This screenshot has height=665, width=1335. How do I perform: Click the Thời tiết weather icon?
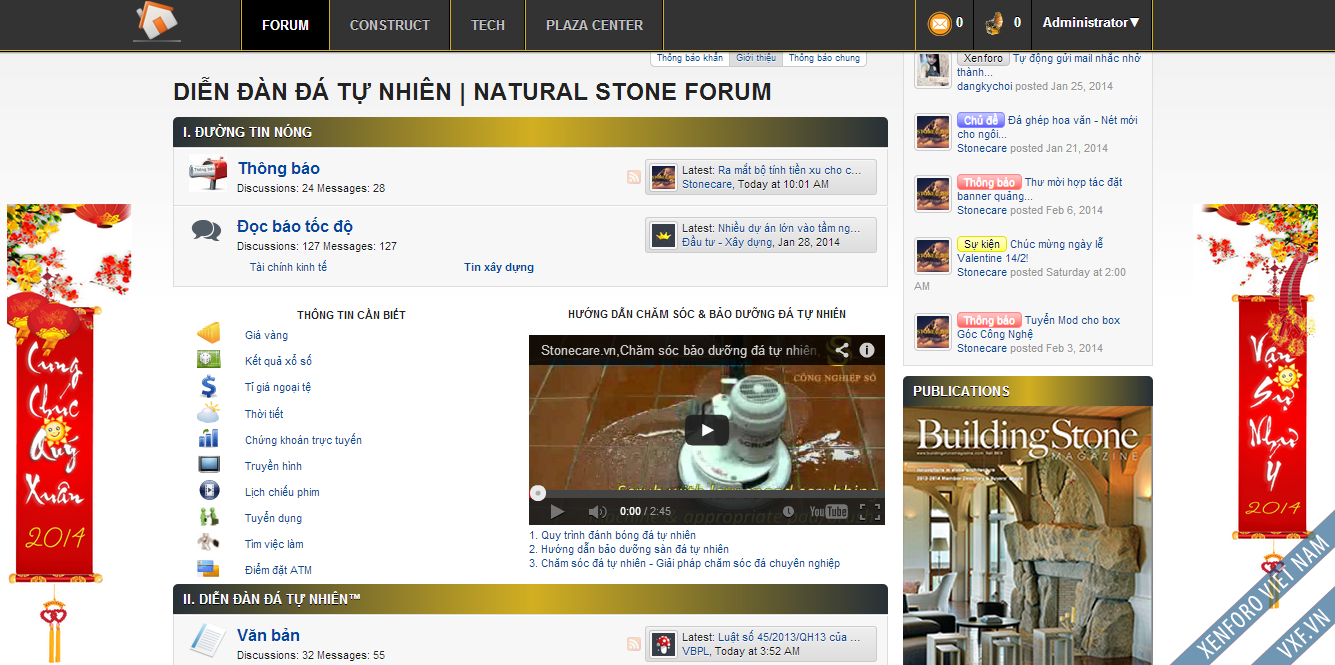[x=208, y=413]
